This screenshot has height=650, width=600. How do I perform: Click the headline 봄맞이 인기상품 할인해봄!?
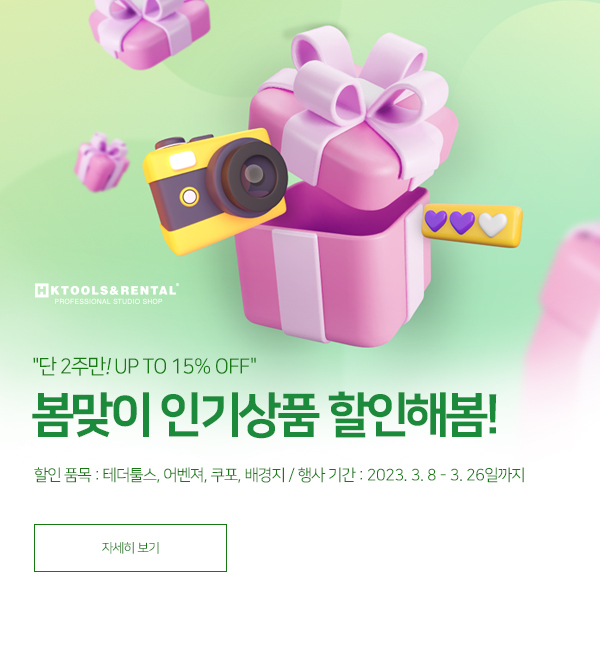265,414
